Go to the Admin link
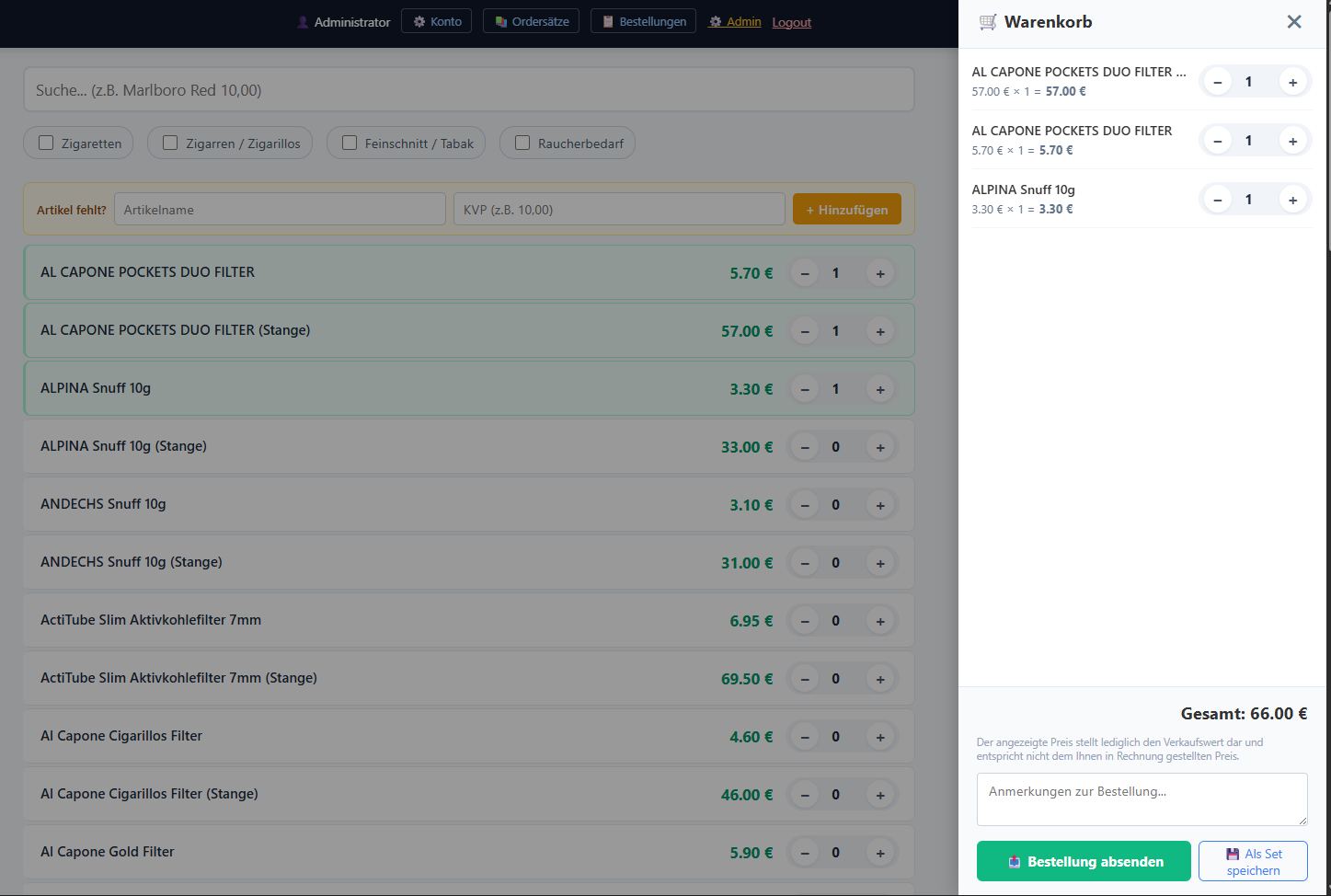The width and height of the screenshot is (1331, 896). [735, 21]
